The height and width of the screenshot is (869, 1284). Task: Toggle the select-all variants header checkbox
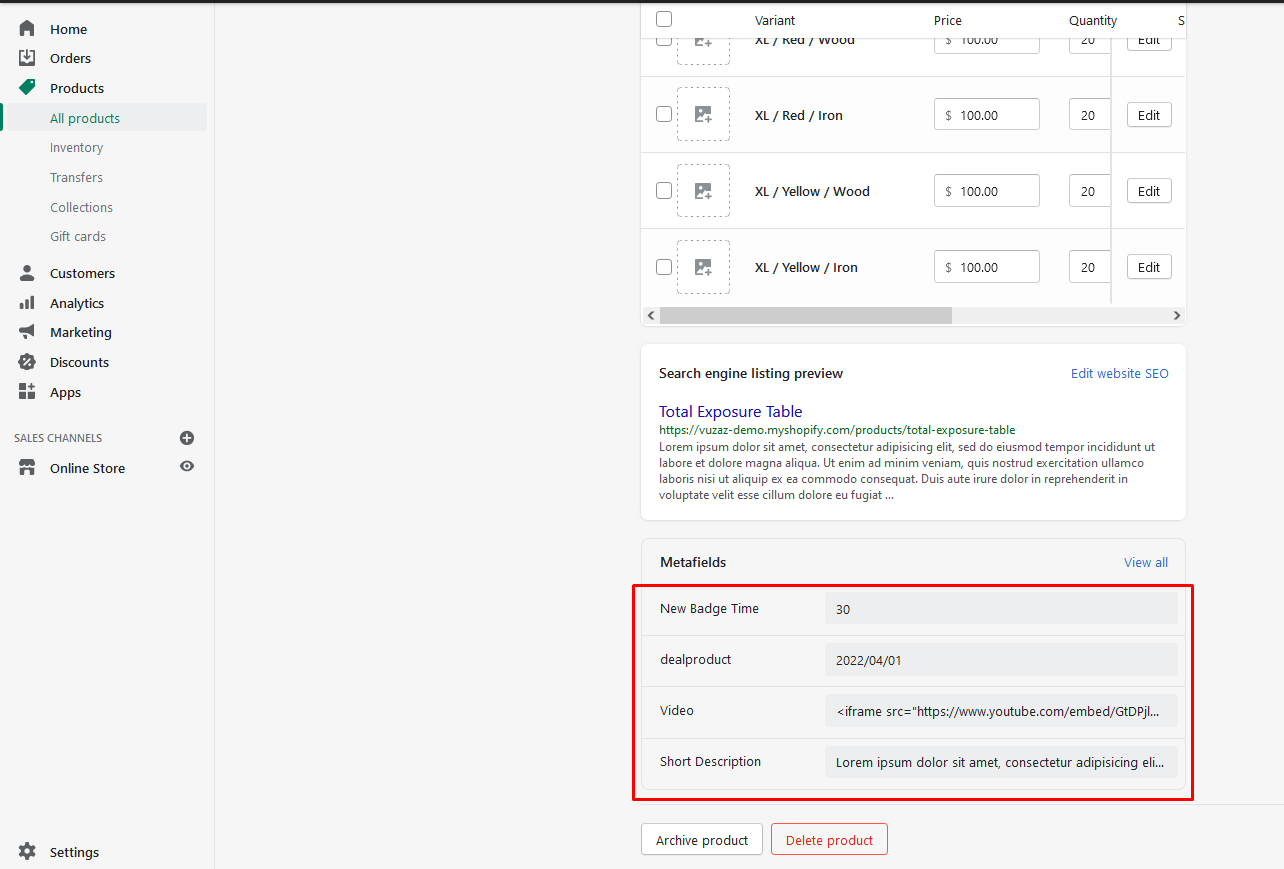point(664,19)
